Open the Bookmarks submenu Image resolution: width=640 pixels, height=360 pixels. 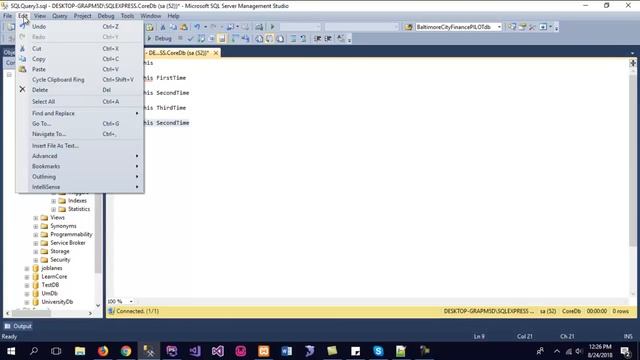[x=80, y=166]
